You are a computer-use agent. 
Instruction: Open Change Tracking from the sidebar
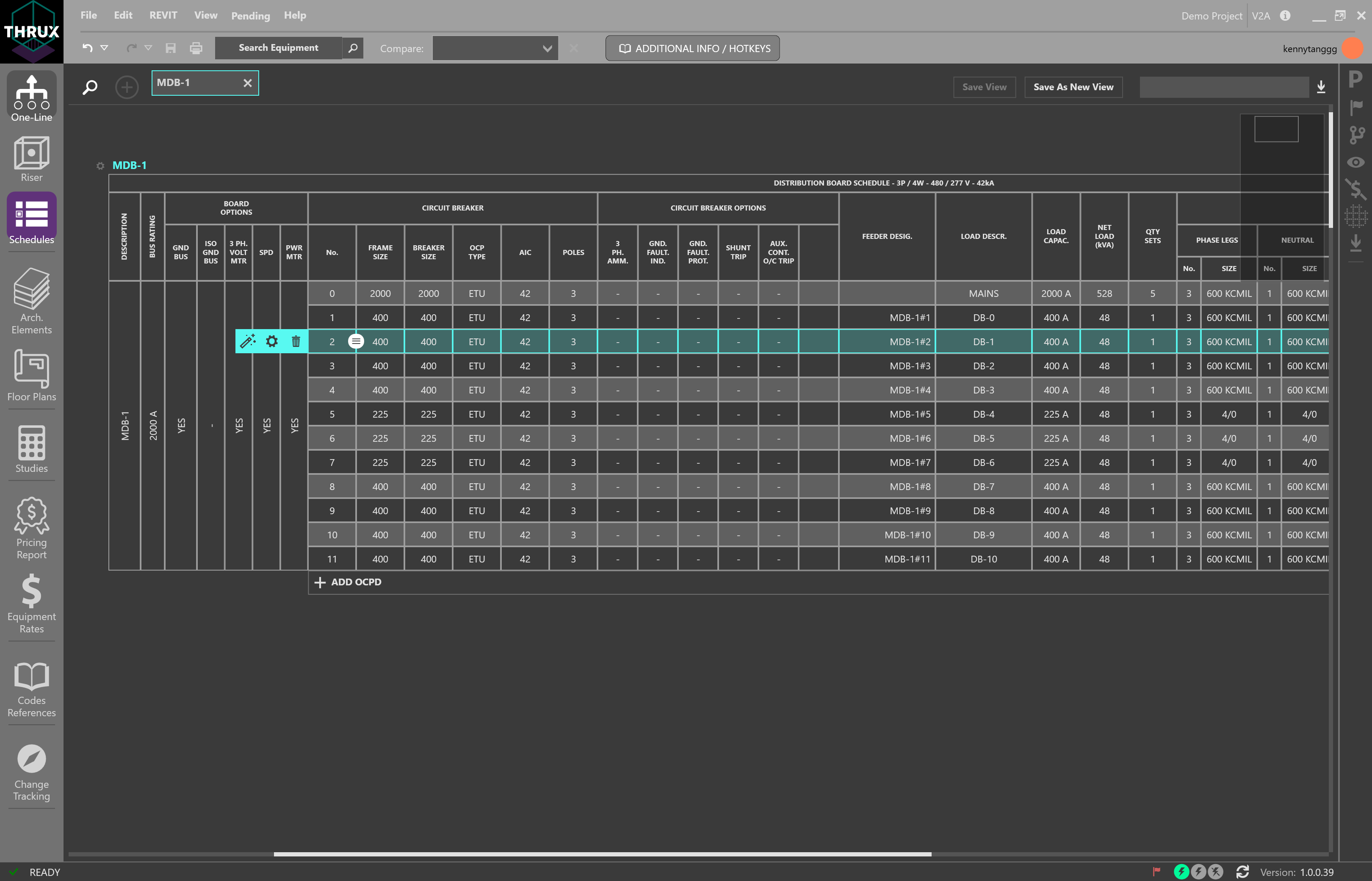31,772
